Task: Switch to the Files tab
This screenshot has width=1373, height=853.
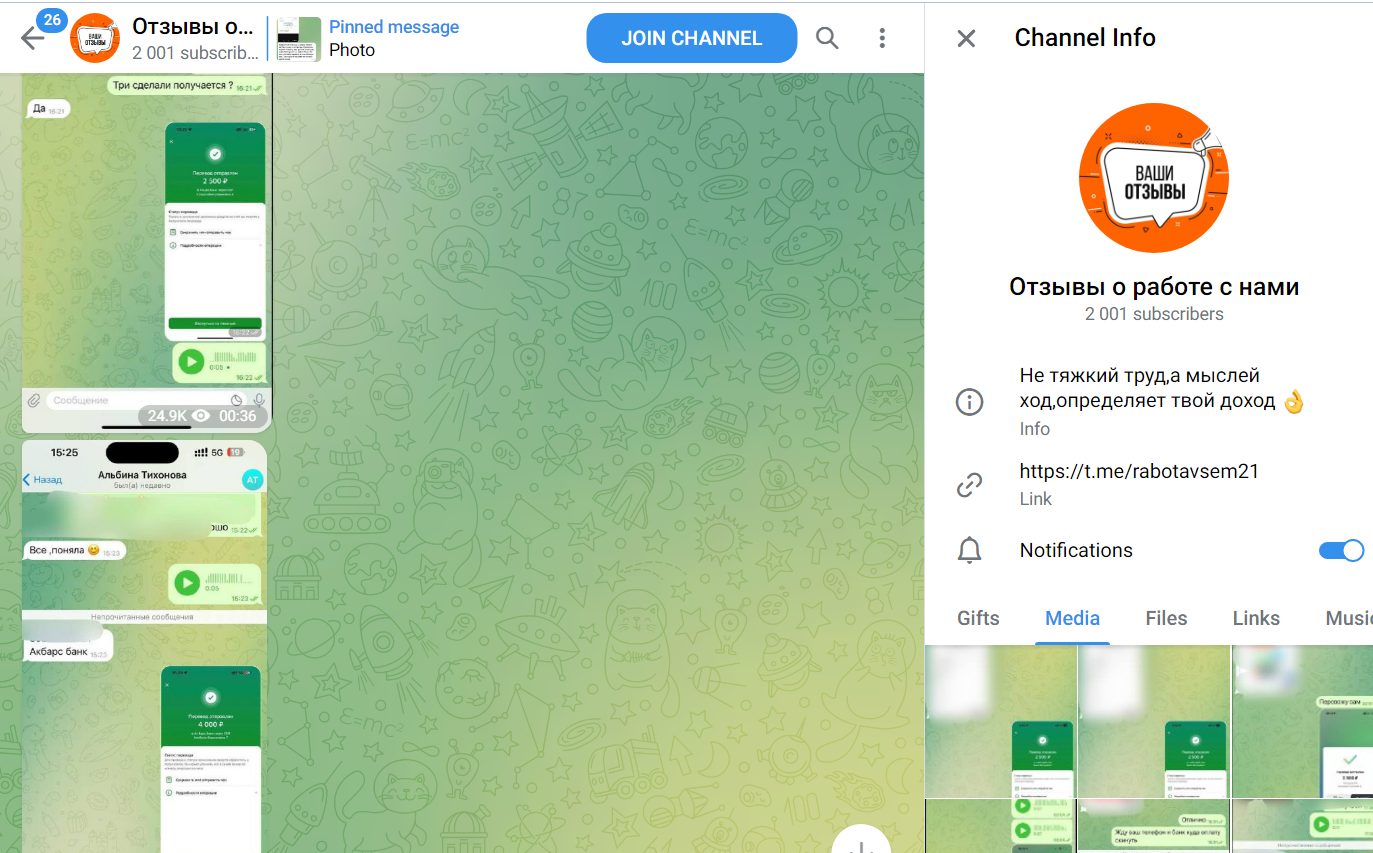Action: click(x=1166, y=618)
